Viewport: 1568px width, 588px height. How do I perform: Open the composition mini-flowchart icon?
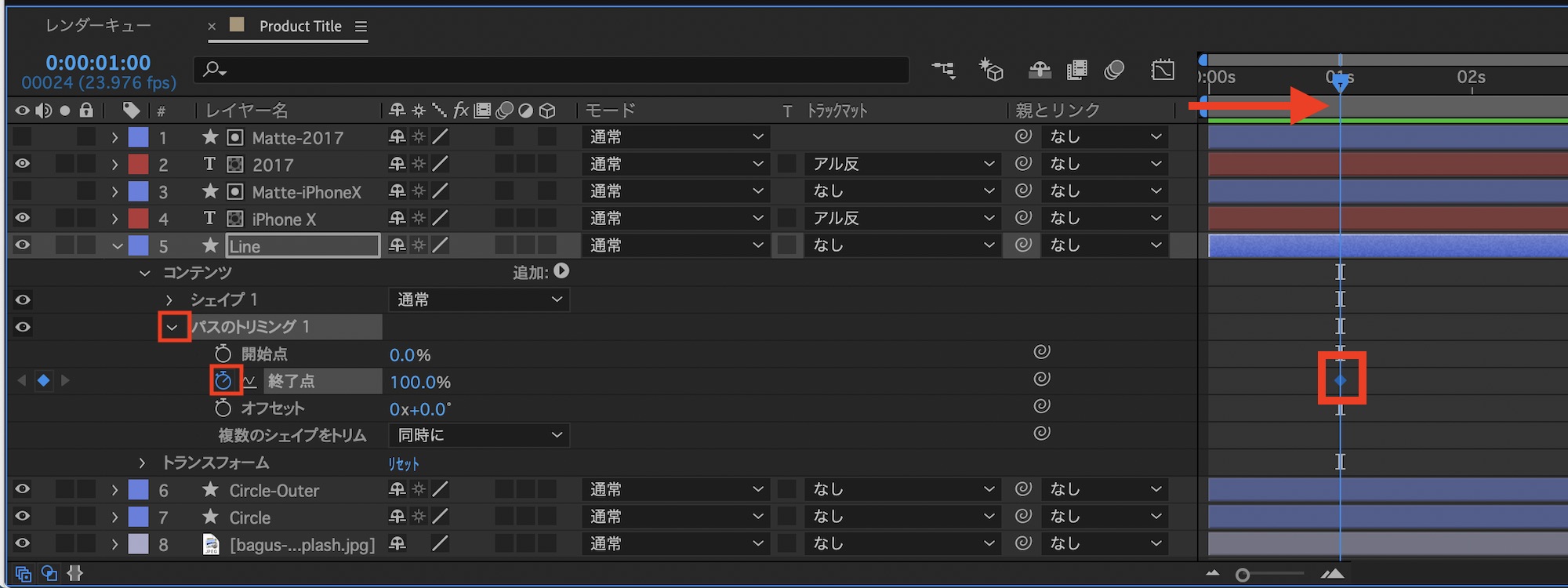943,71
